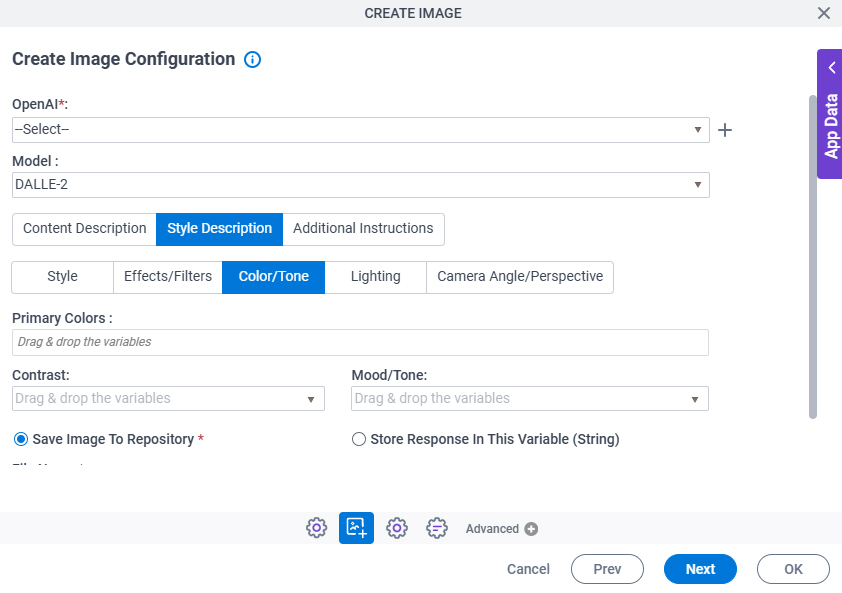Click the vertical scrollbar of the form

coord(813,257)
